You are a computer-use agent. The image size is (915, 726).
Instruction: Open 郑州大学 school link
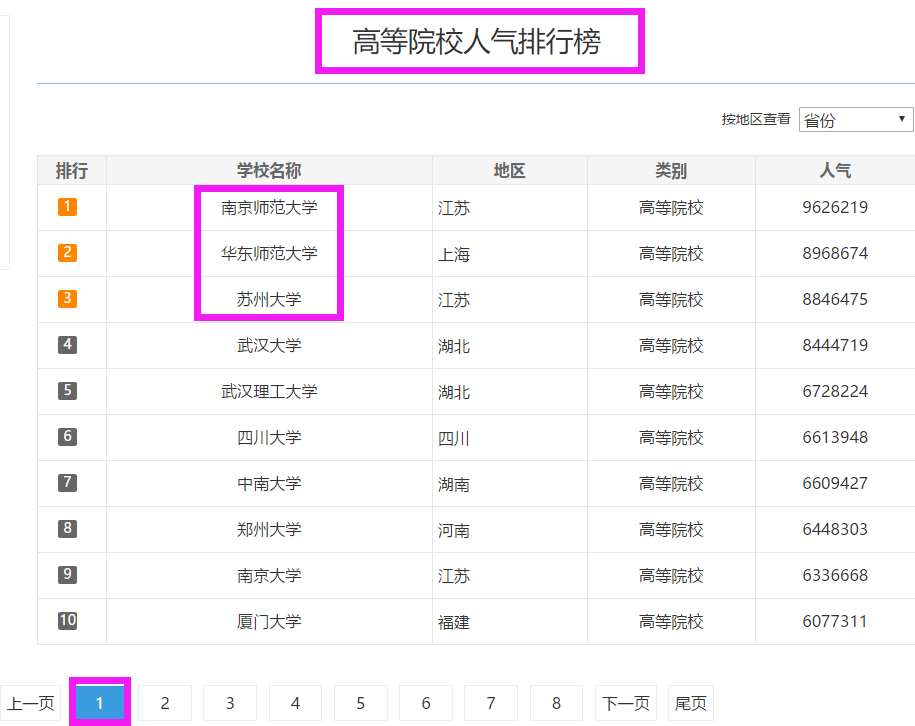pos(269,530)
